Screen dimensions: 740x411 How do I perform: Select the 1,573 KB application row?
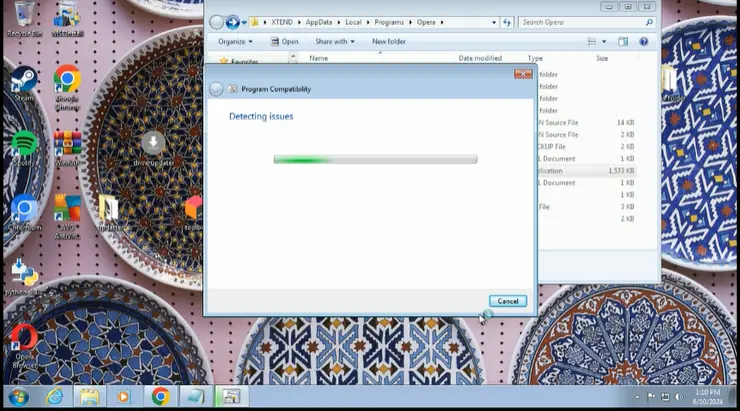point(587,171)
